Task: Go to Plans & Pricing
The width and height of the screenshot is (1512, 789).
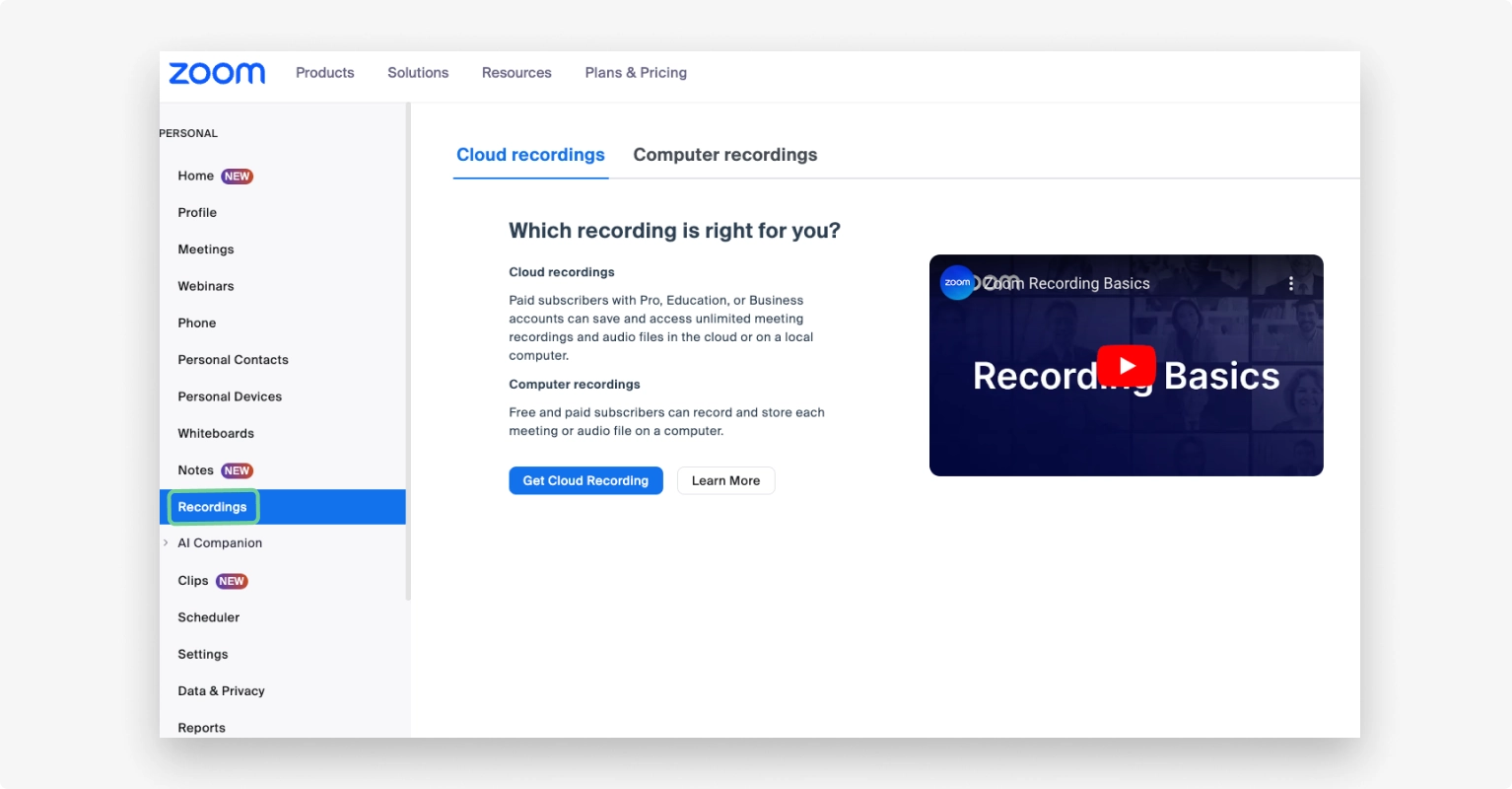Action: click(x=636, y=73)
